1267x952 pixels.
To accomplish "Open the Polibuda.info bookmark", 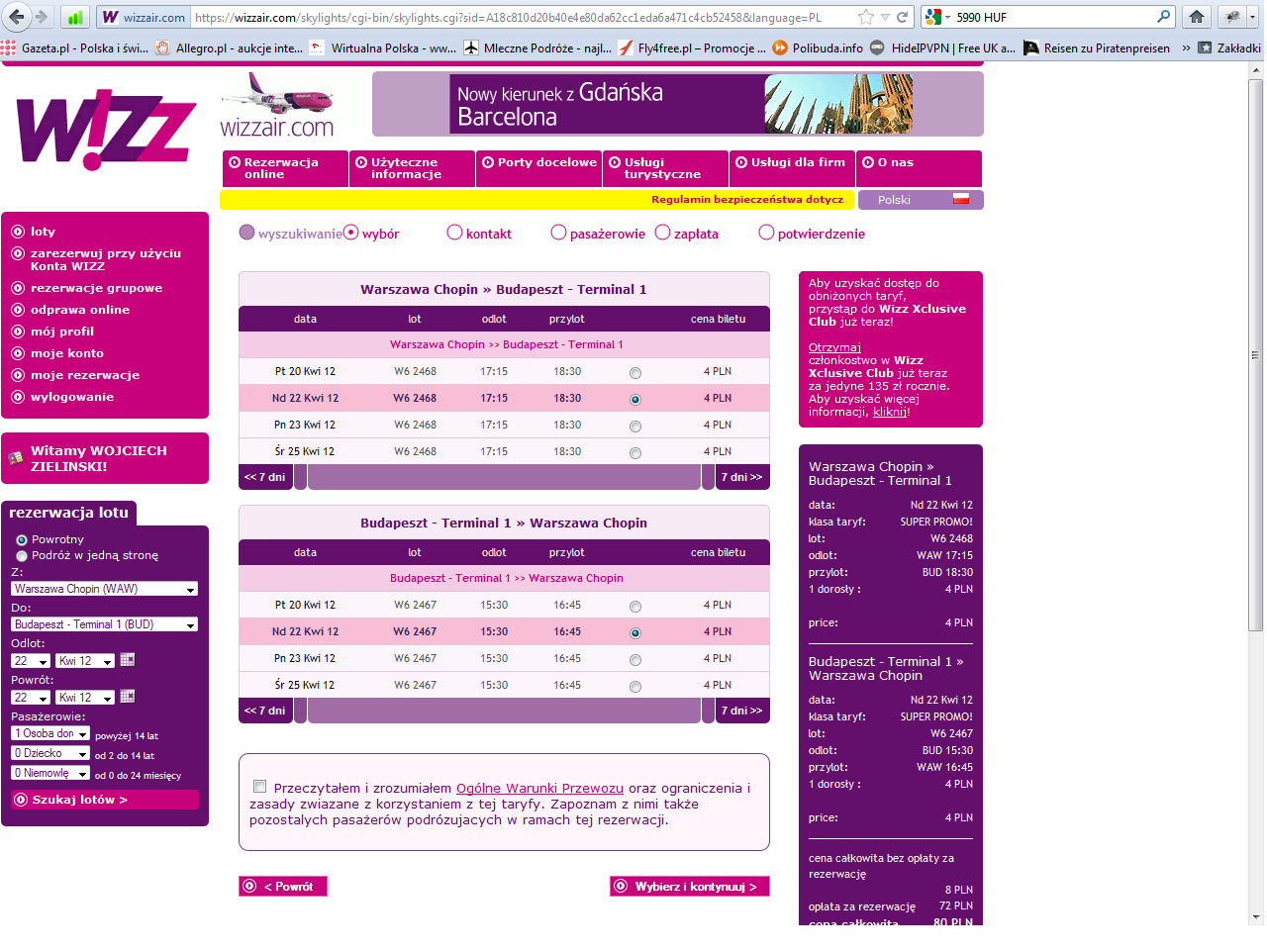I will pos(818,48).
